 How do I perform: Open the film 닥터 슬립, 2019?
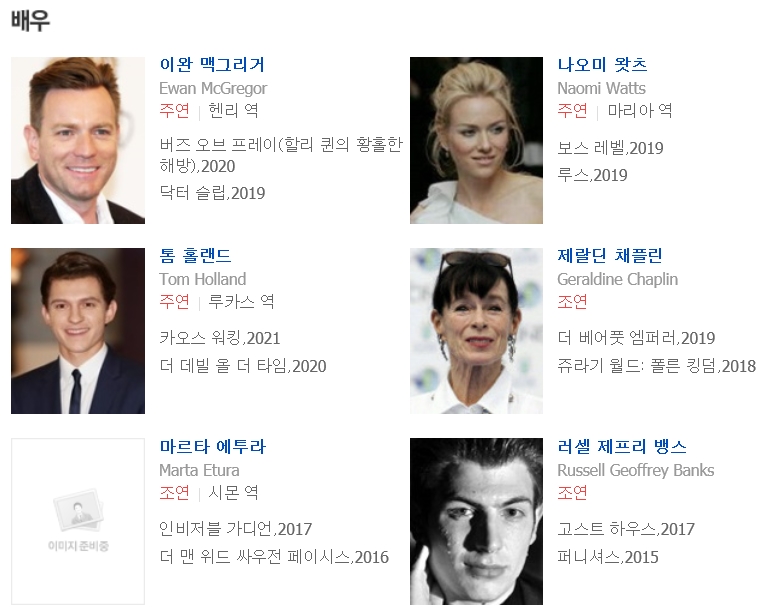(x=212, y=193)
